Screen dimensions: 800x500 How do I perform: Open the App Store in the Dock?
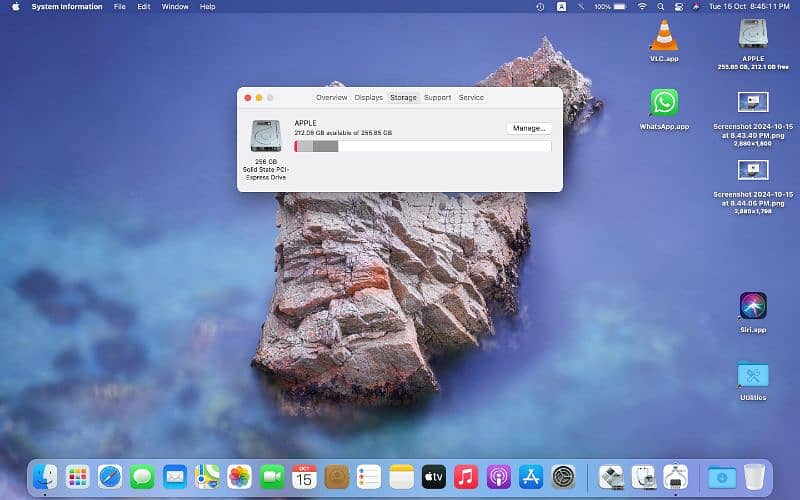(531, 476)
